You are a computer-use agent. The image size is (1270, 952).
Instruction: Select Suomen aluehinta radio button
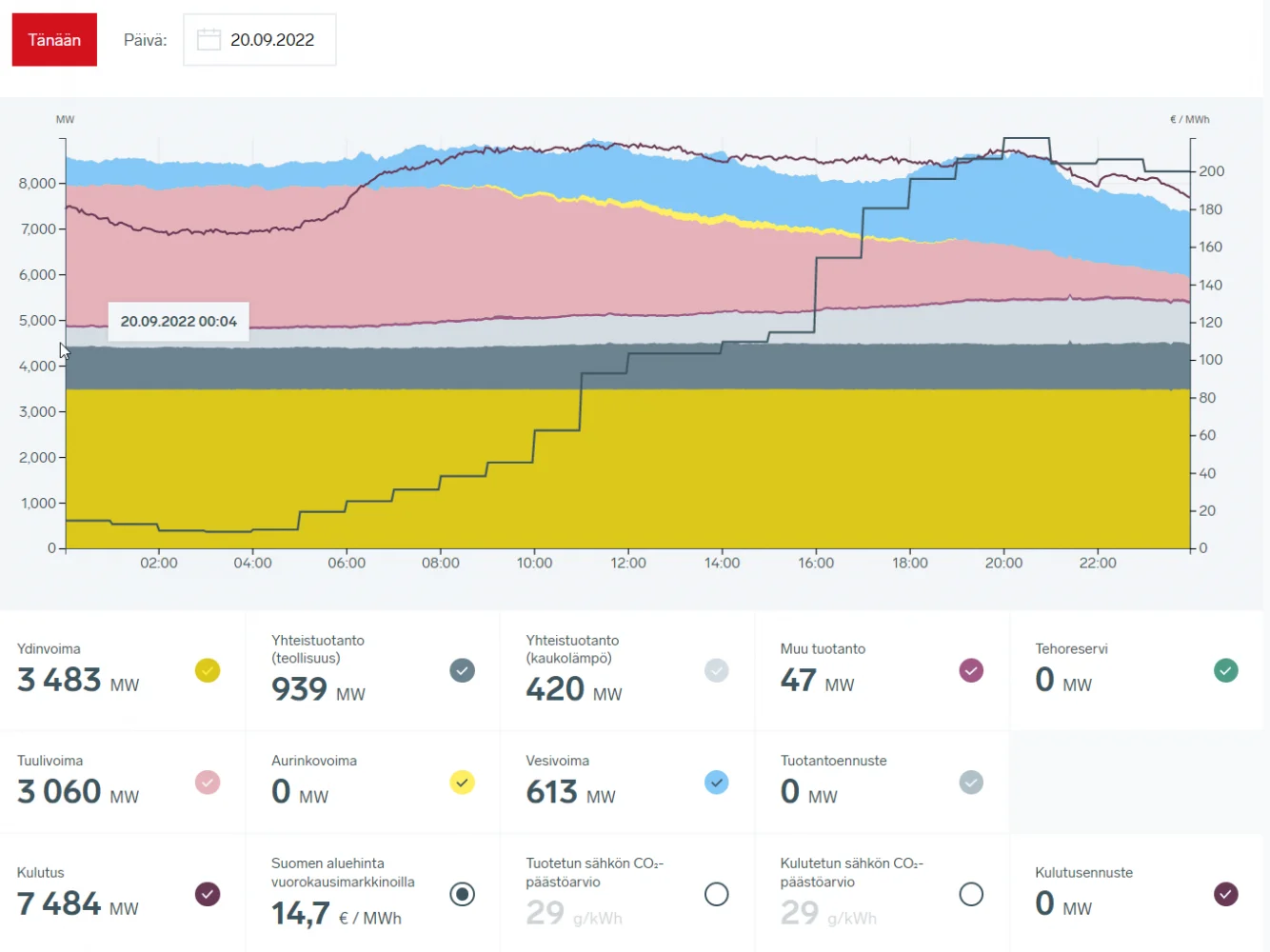point(462,894)
